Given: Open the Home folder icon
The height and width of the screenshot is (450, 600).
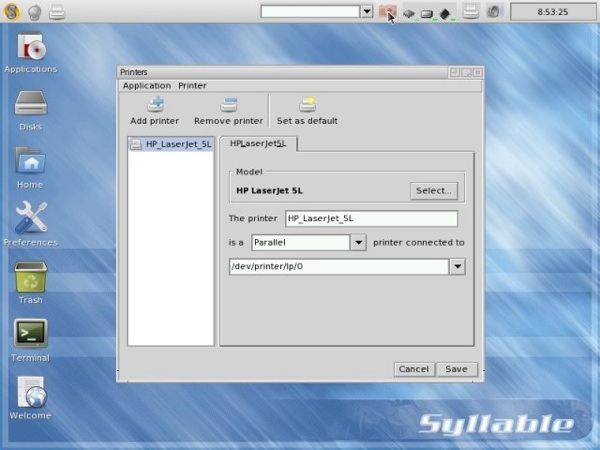Looking at the screenshot, I should coord(30,161).
